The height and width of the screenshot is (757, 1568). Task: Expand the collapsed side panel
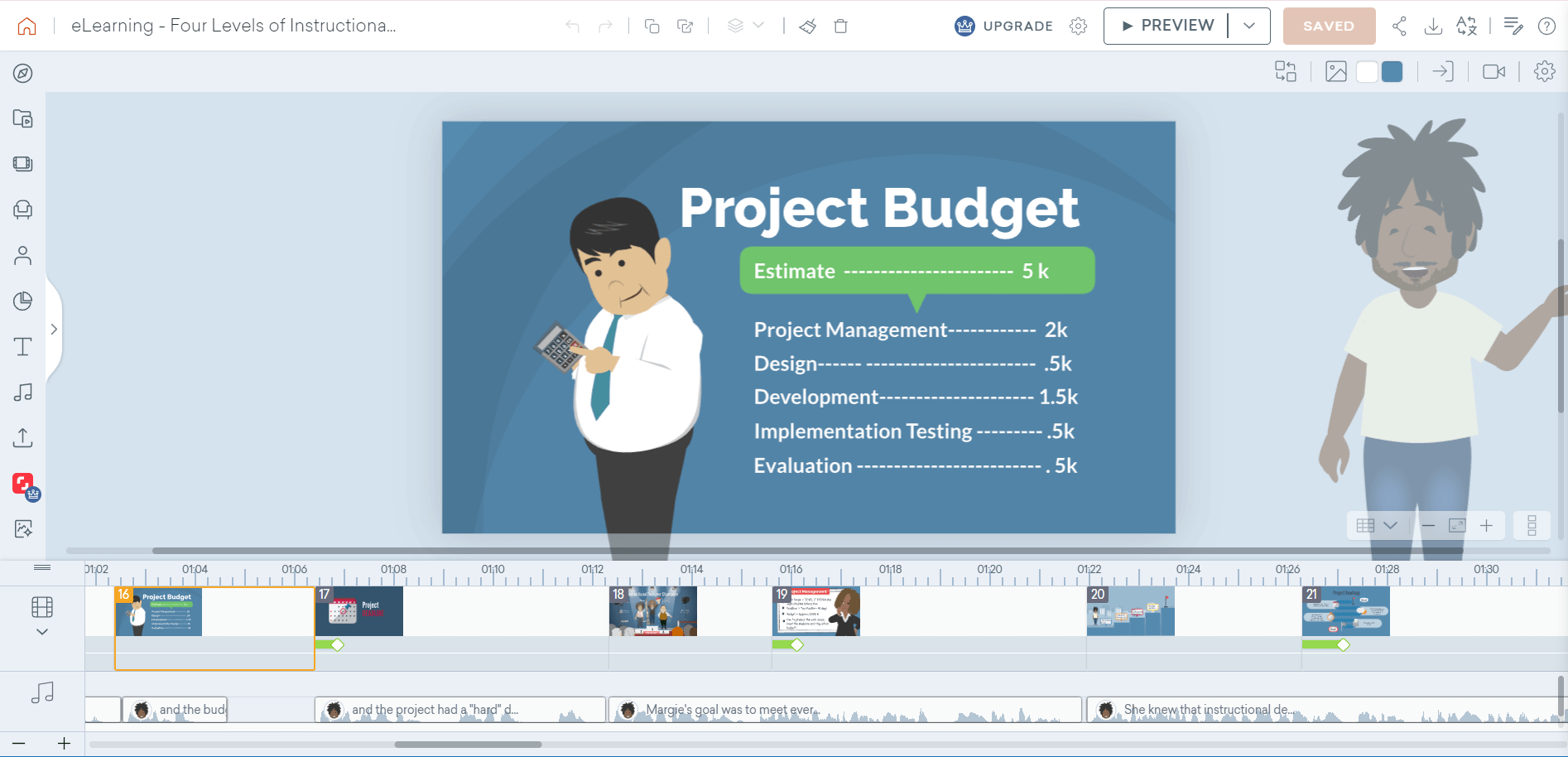[x=54, y=329]
